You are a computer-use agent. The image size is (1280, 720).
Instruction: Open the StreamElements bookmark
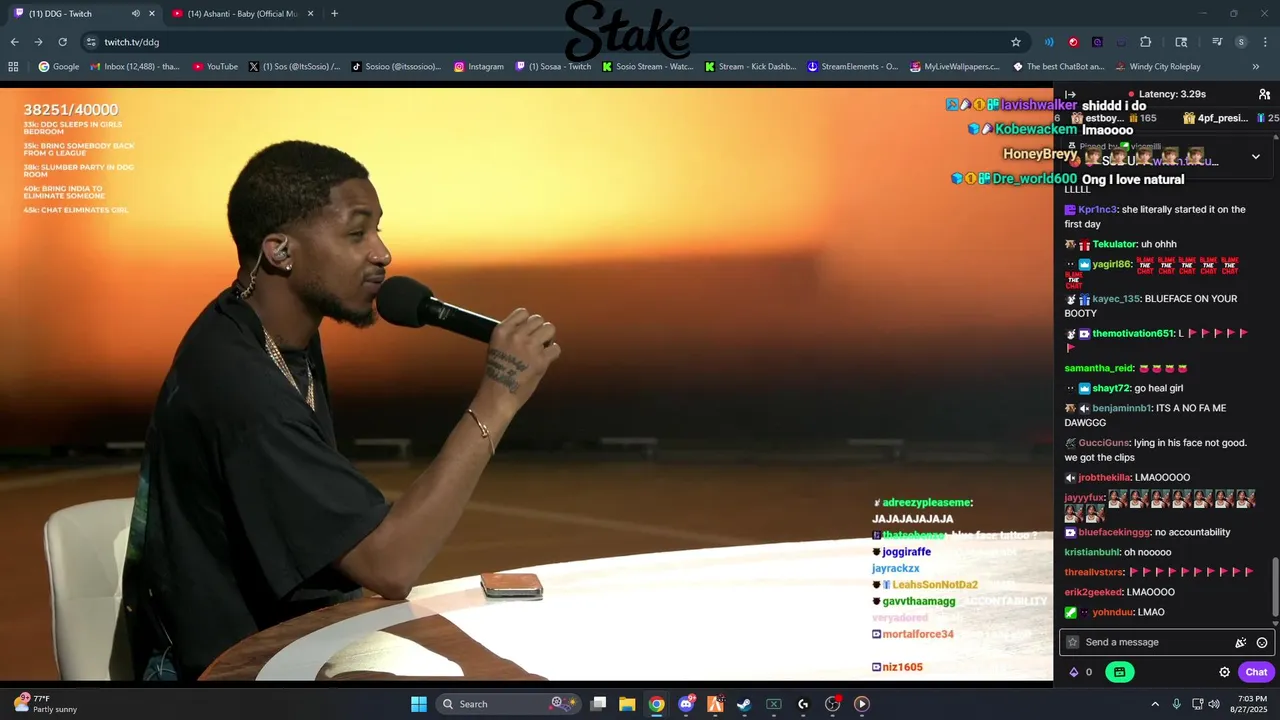coord(853,67)
